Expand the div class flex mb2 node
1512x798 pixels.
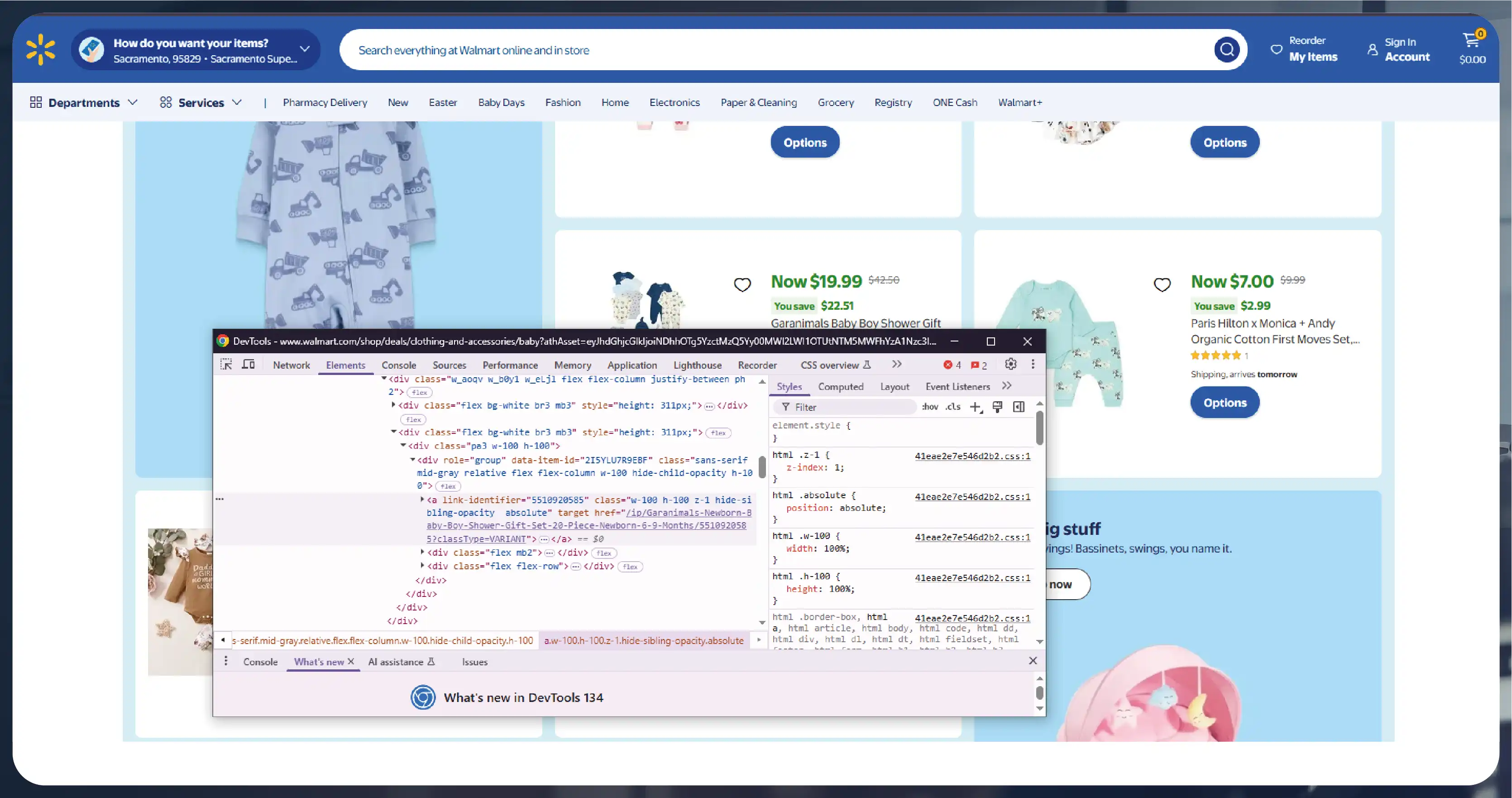422,552
